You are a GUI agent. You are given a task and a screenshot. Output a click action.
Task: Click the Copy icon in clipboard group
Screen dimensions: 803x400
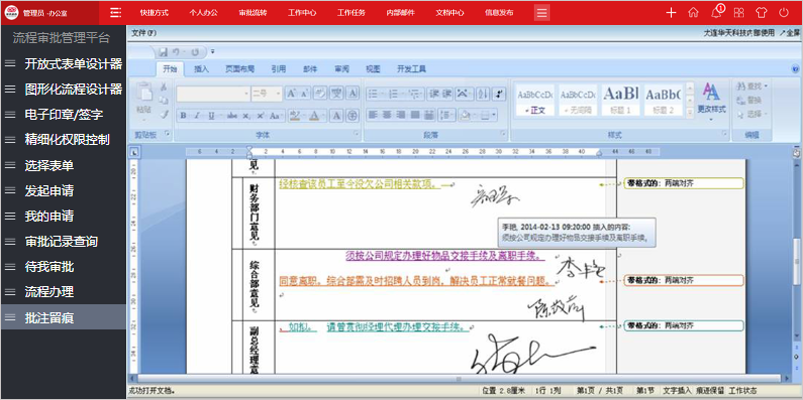point(163,100)
